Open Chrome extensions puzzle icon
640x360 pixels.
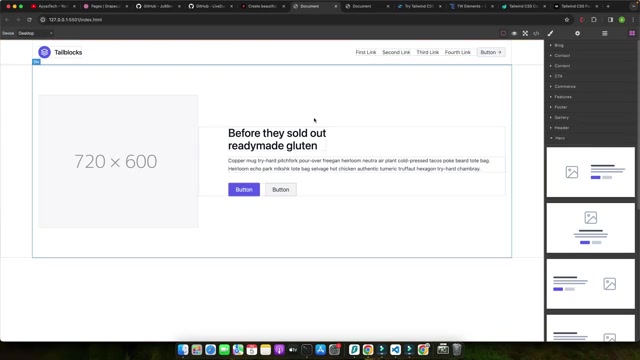point(594,20)
